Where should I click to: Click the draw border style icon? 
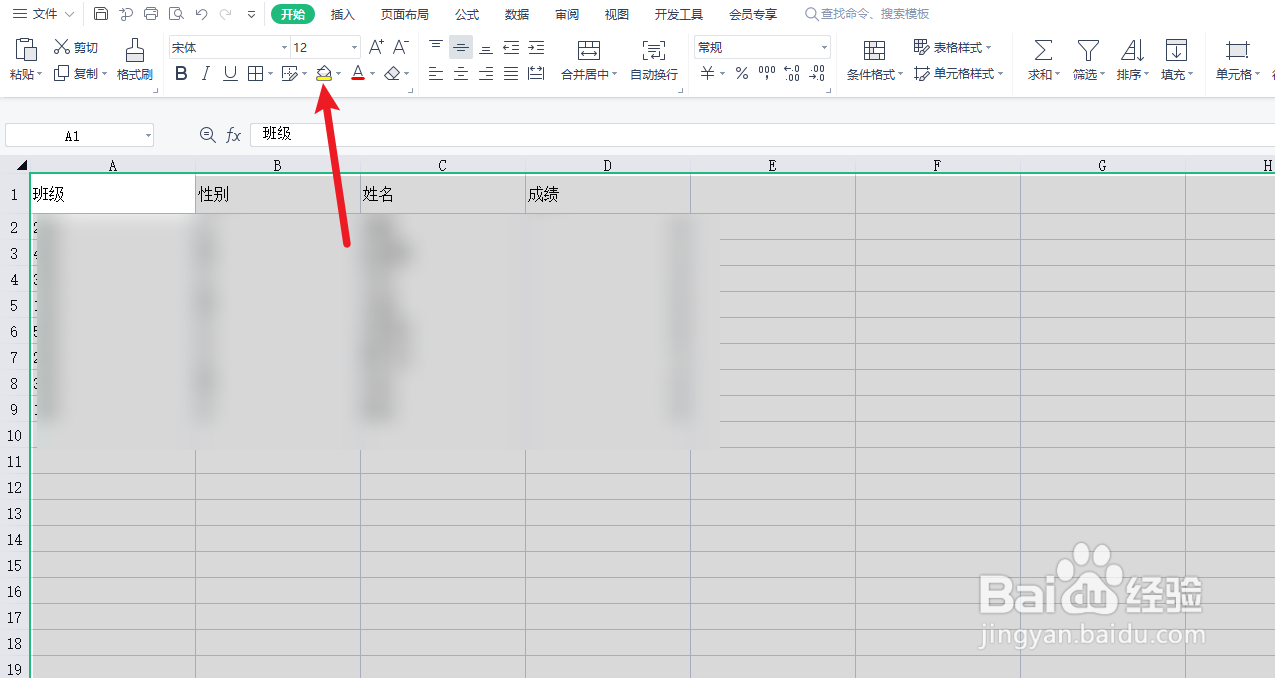[289, 73]
